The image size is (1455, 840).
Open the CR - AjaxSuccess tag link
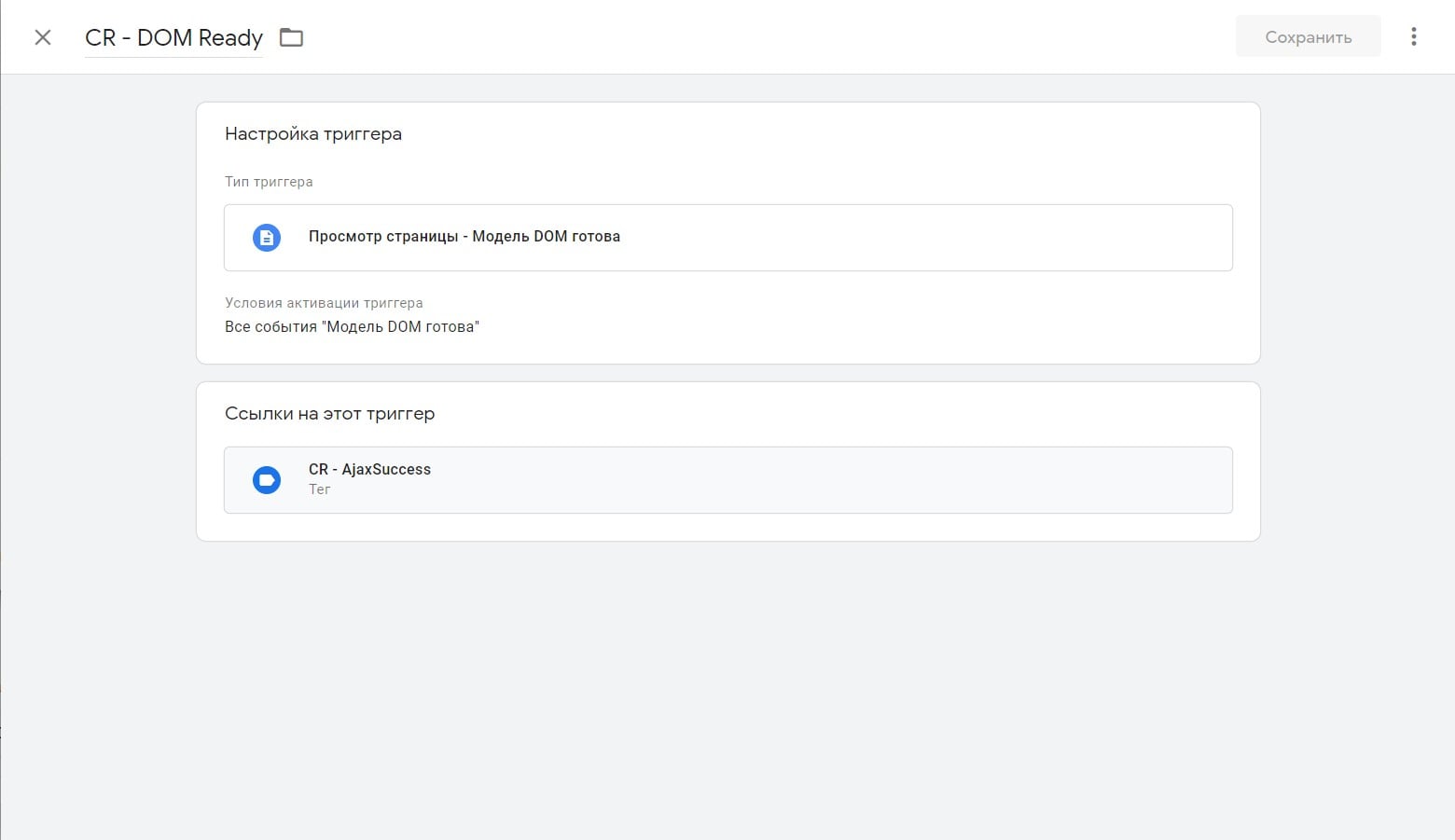tap(369, 470)
